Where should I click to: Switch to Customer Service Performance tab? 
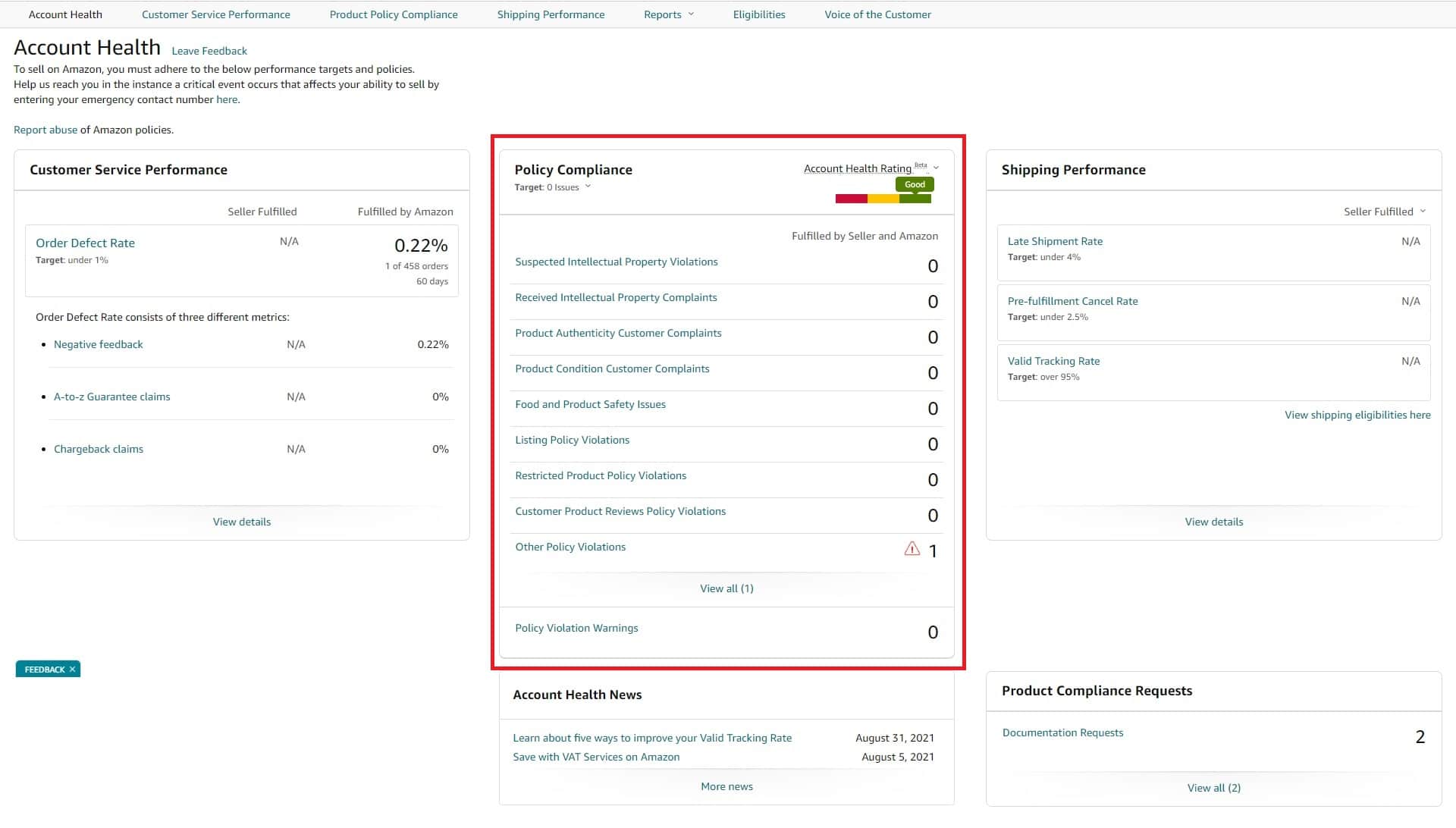tap(216, 14)
